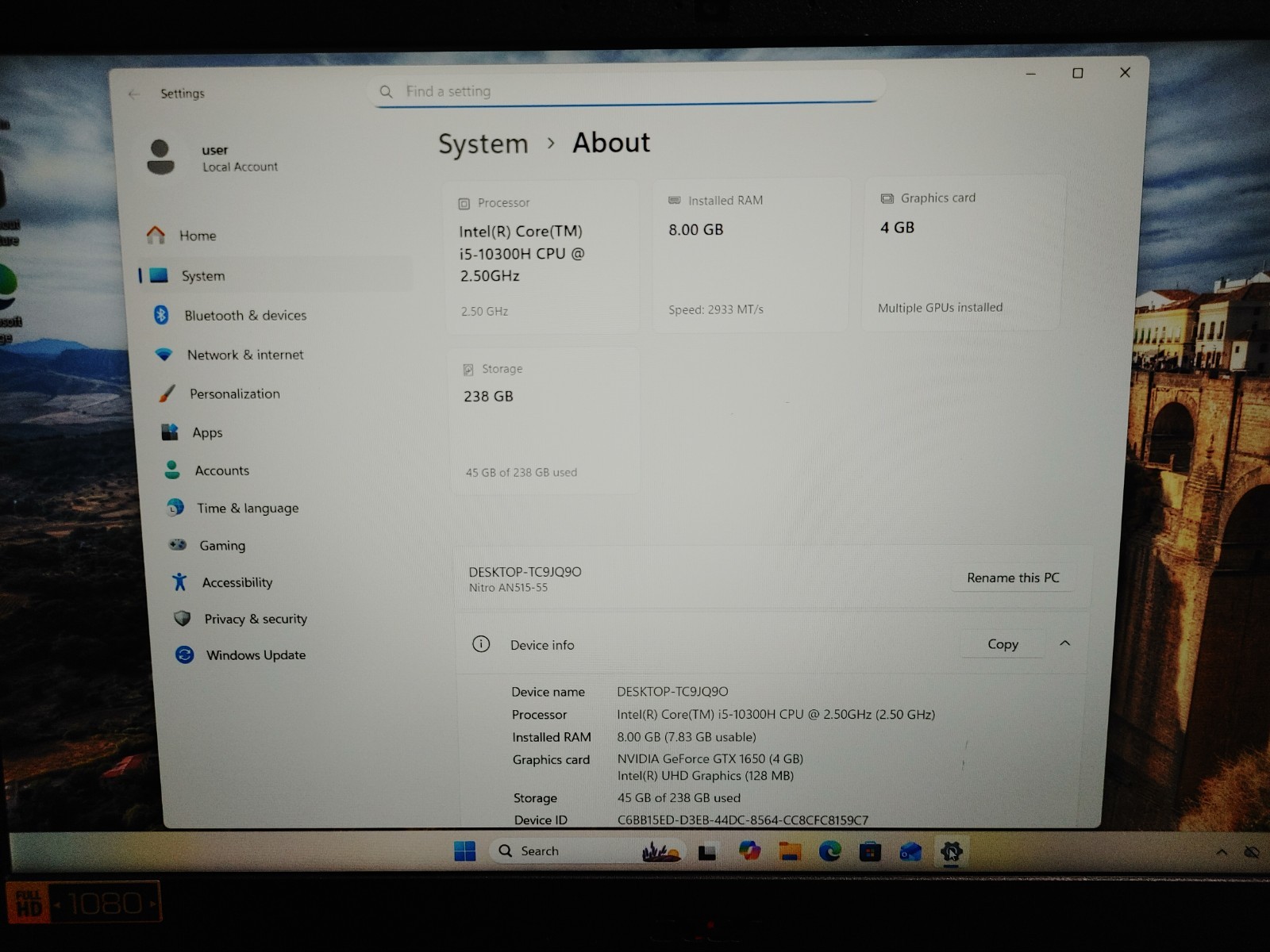
Task: Open the Installed RAM card
Action: point(752,254)
